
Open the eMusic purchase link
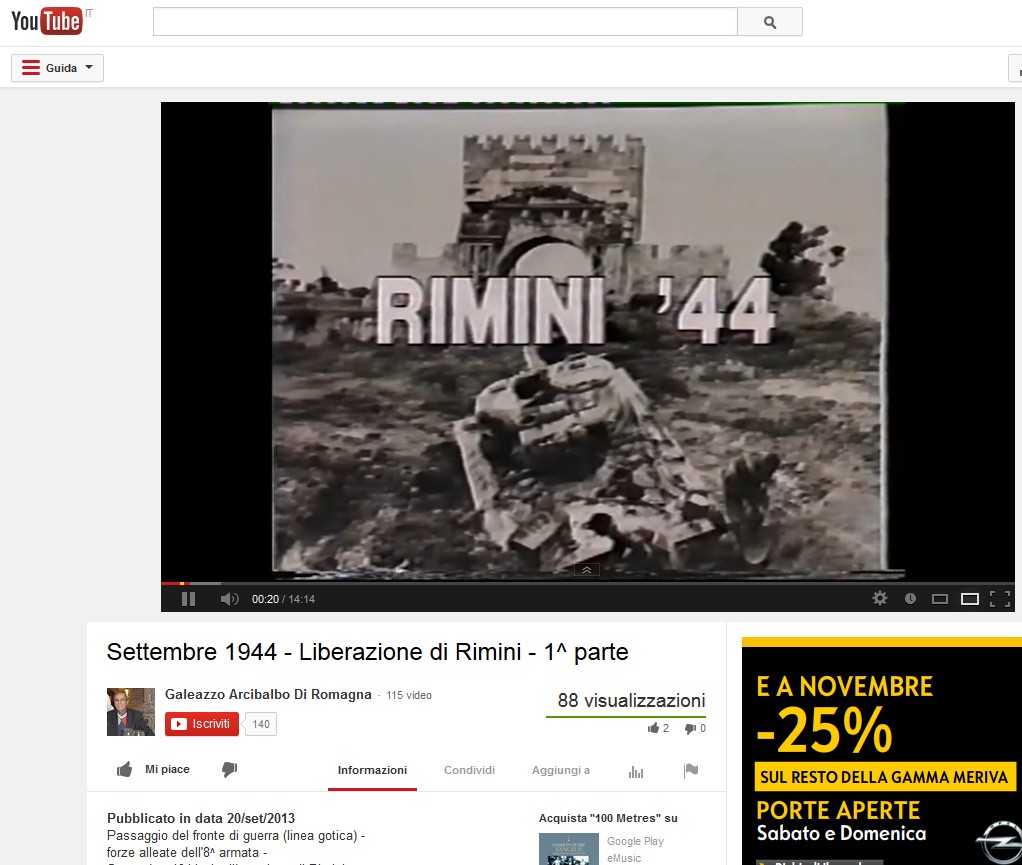tap(624, 858)
